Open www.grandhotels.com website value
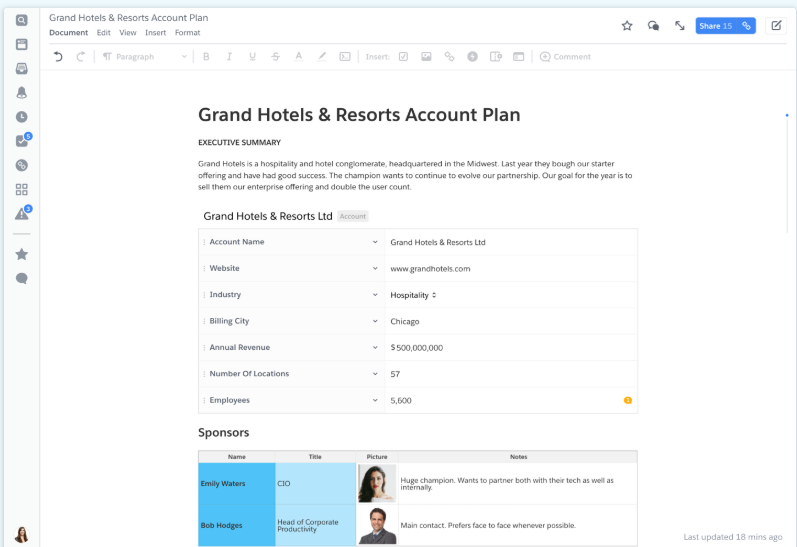 coord(430,268)
